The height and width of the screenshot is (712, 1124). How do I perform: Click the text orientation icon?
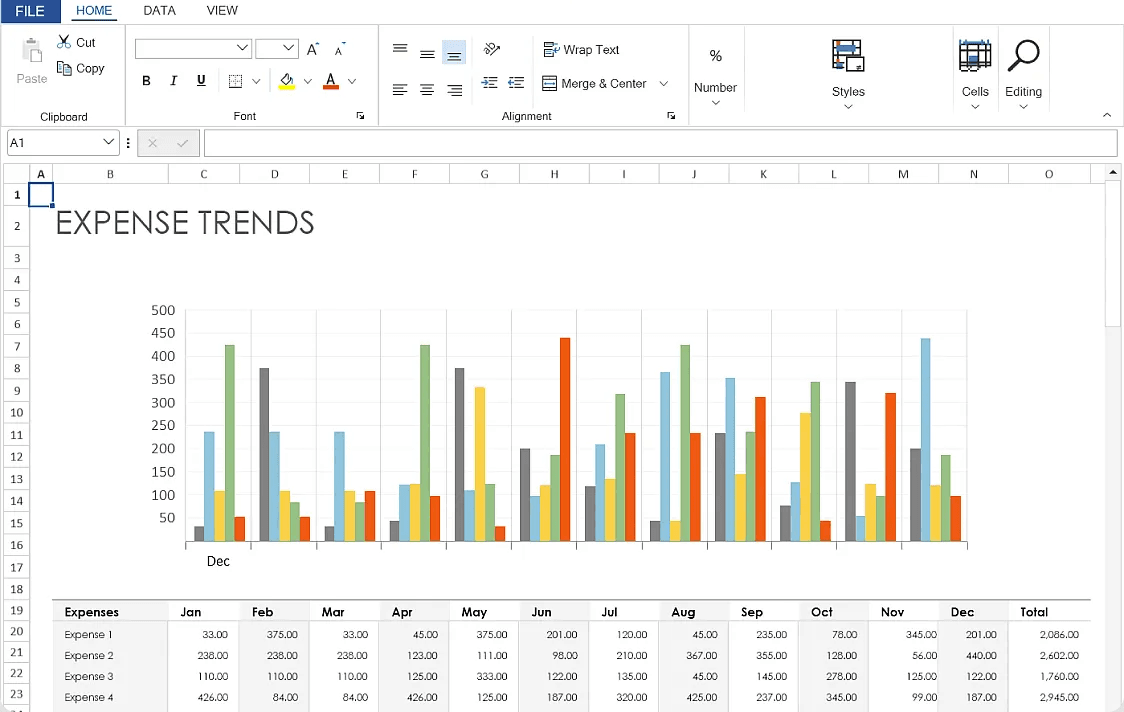492,49
